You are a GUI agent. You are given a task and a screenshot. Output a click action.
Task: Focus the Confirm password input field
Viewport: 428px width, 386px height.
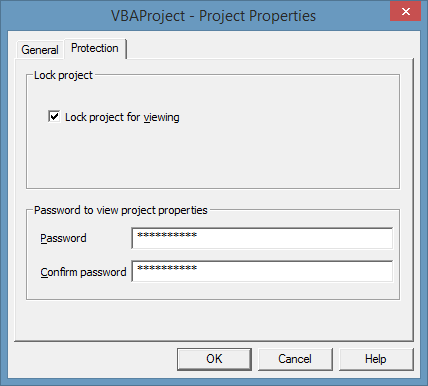(262, 271)
